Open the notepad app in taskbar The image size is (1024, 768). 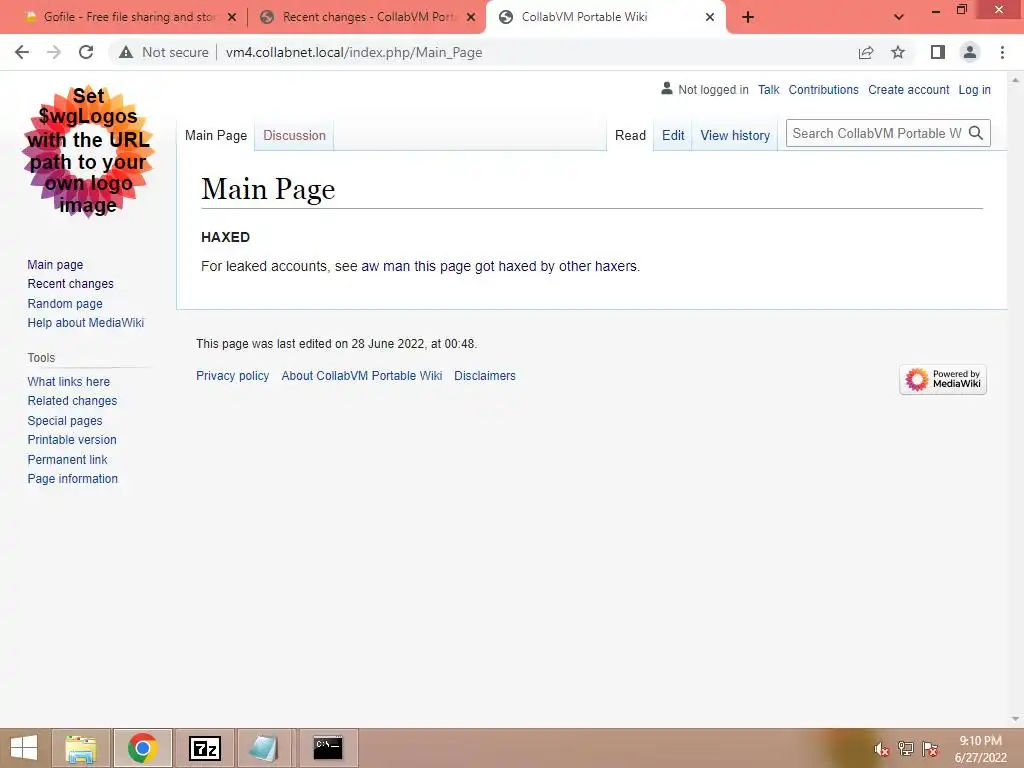coord(264,748)
